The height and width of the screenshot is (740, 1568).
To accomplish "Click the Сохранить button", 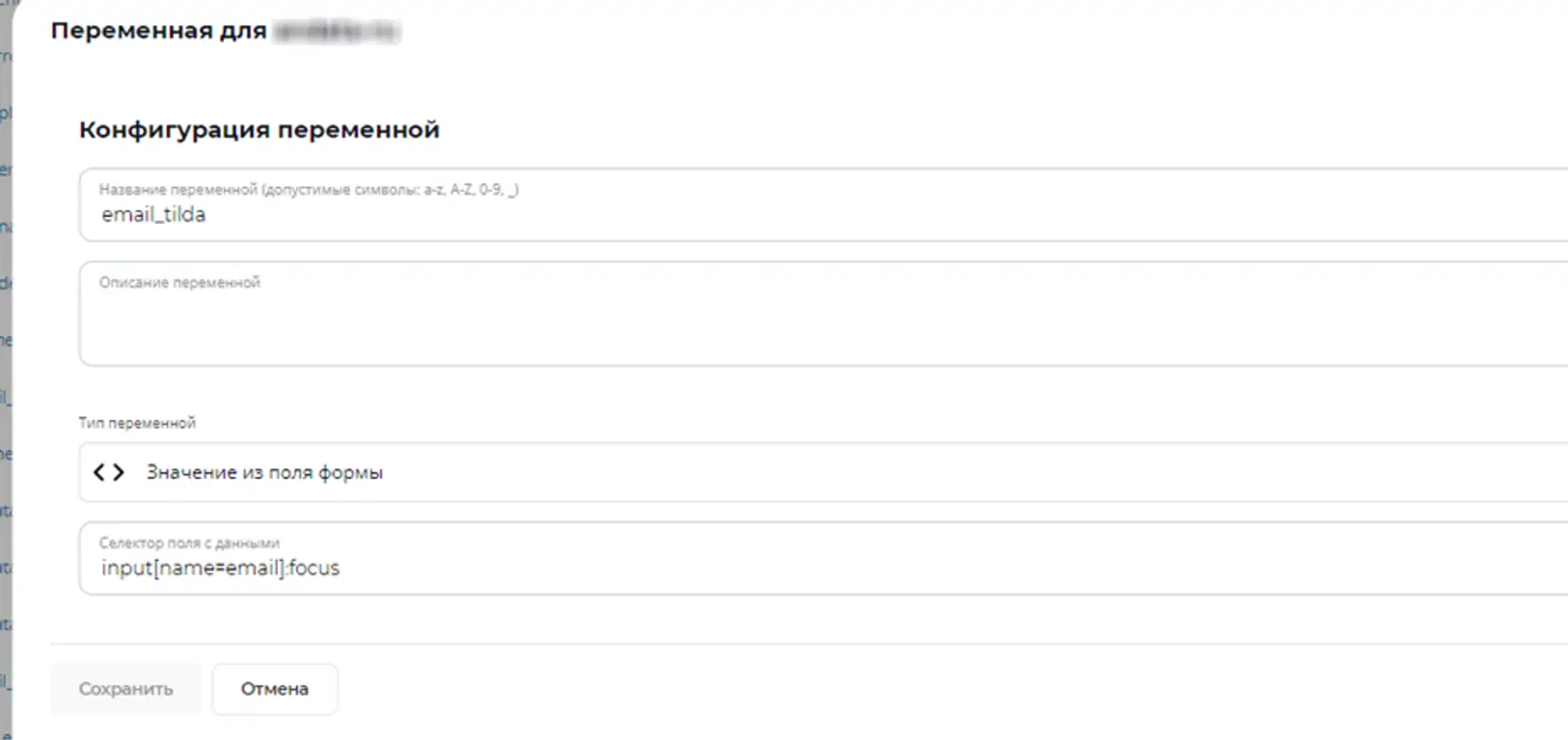I will pos(126,689).
